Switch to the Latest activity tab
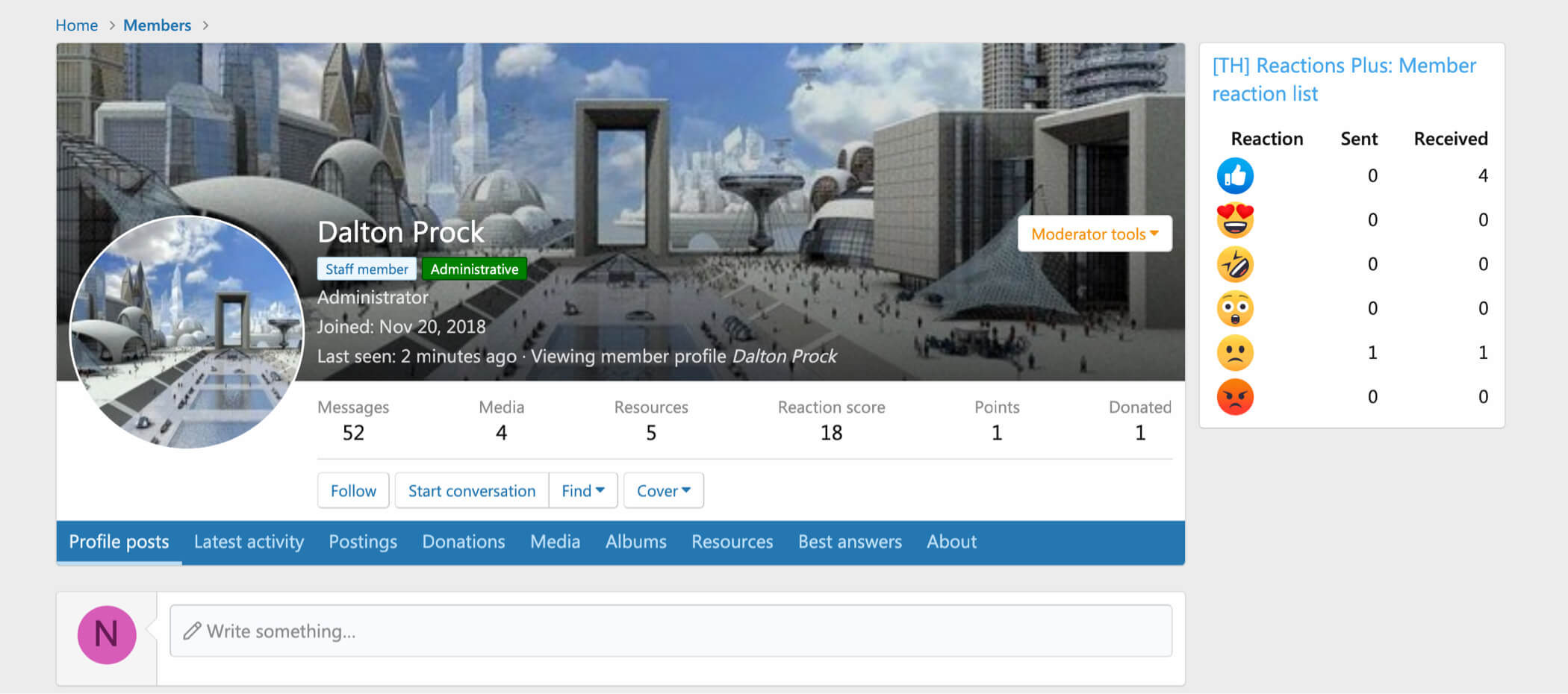The height and width of the screenshot is (694, 1568). tap(249, 542)
